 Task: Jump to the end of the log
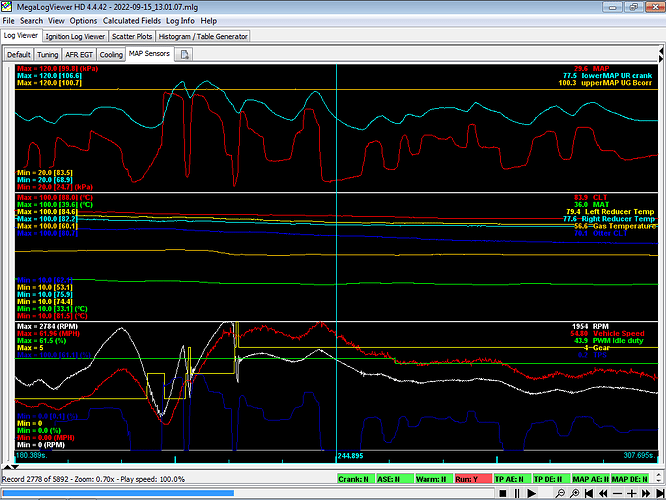click(660, 493)
